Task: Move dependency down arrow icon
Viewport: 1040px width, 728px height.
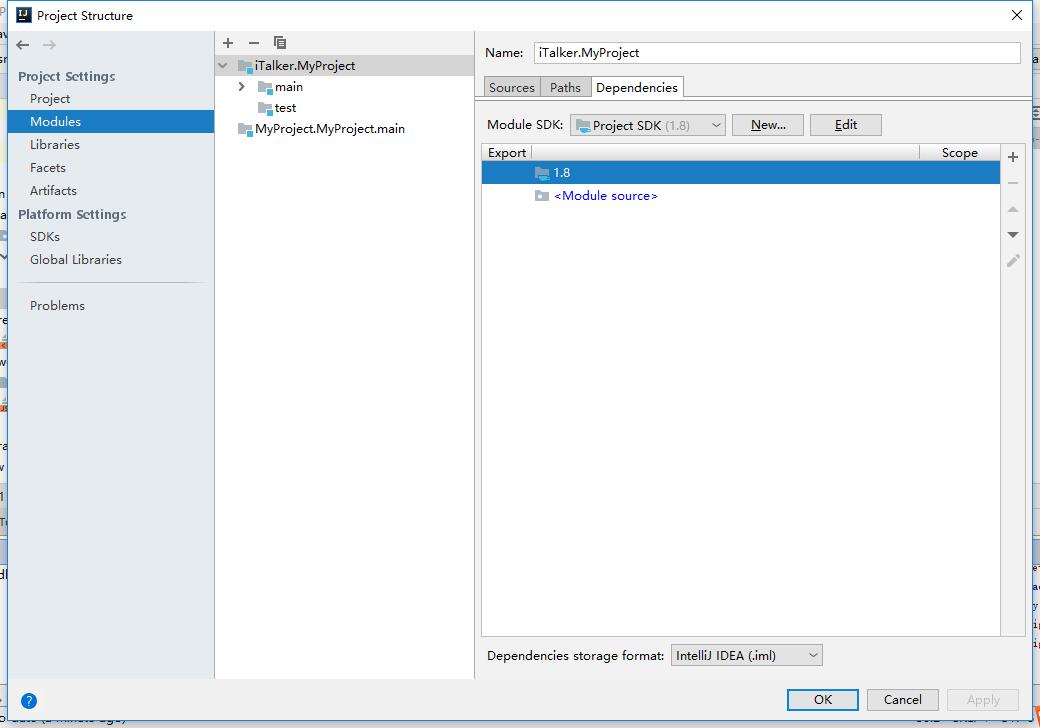Action: tap(1013, 235)
